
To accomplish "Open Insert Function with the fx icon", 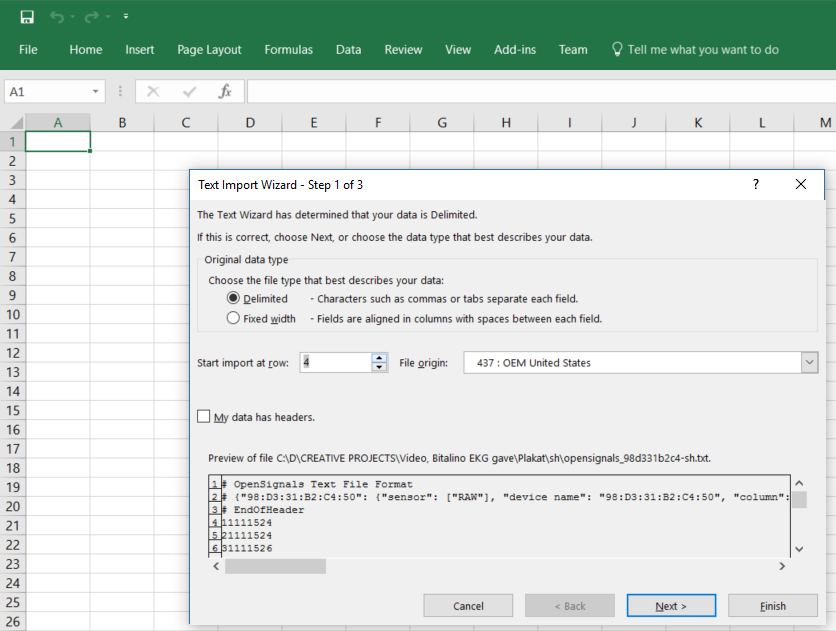I will point(226,90).
